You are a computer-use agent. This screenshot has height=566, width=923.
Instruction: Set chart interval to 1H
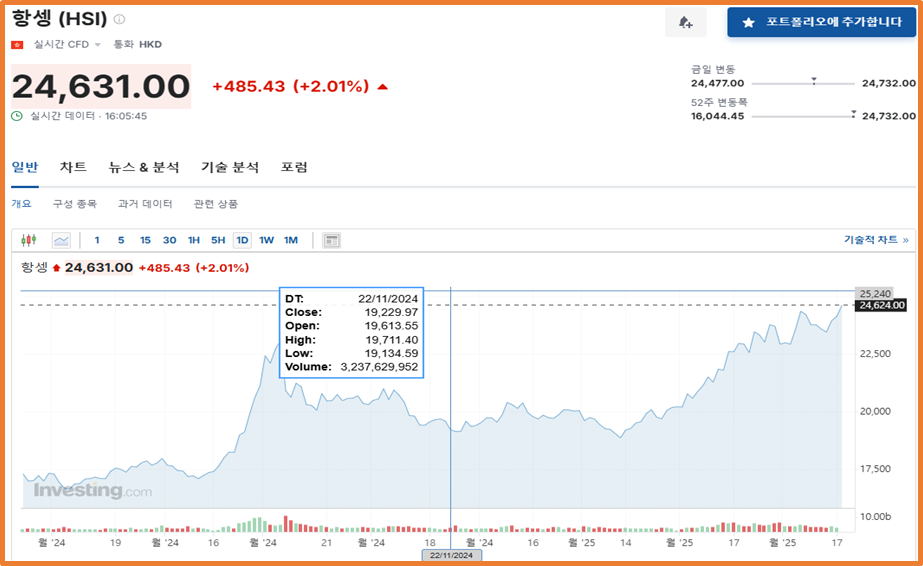[194, 240]
